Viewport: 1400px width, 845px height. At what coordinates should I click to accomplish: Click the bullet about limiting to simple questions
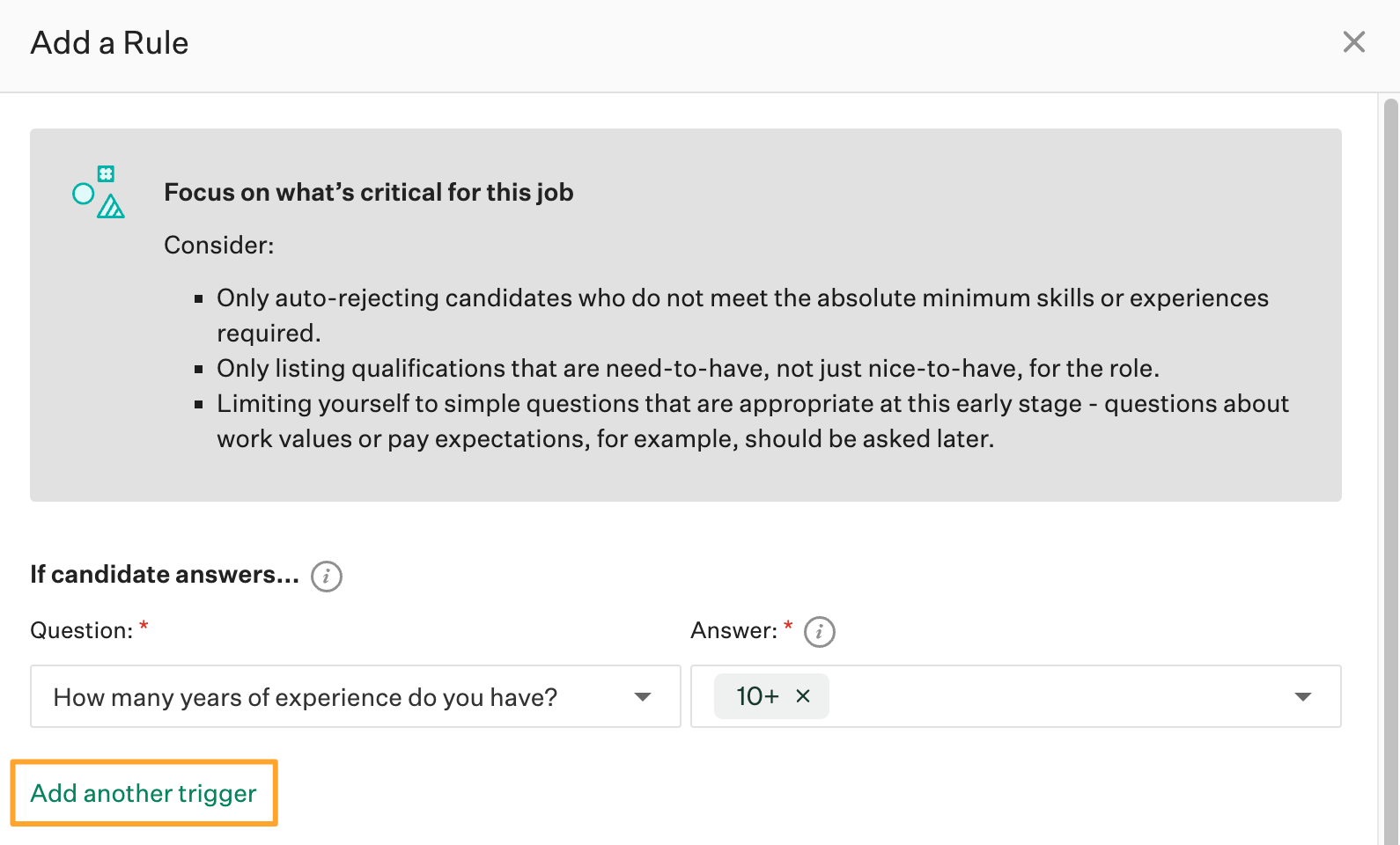tap(753, 421)
